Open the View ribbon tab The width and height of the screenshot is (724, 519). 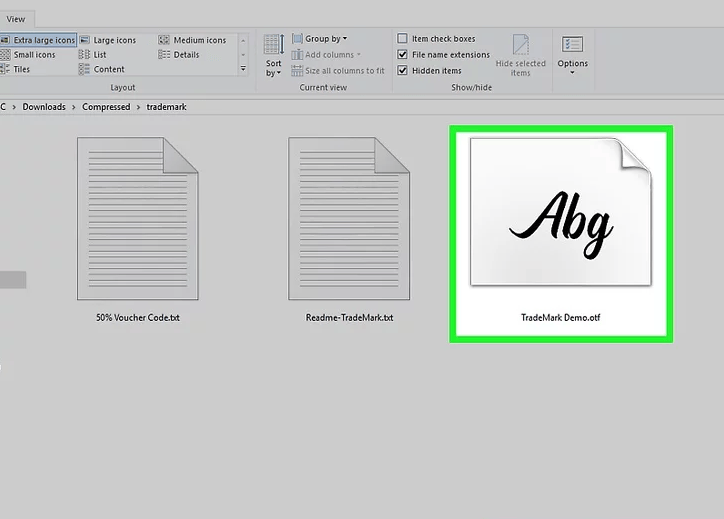[x=16, y=18]
